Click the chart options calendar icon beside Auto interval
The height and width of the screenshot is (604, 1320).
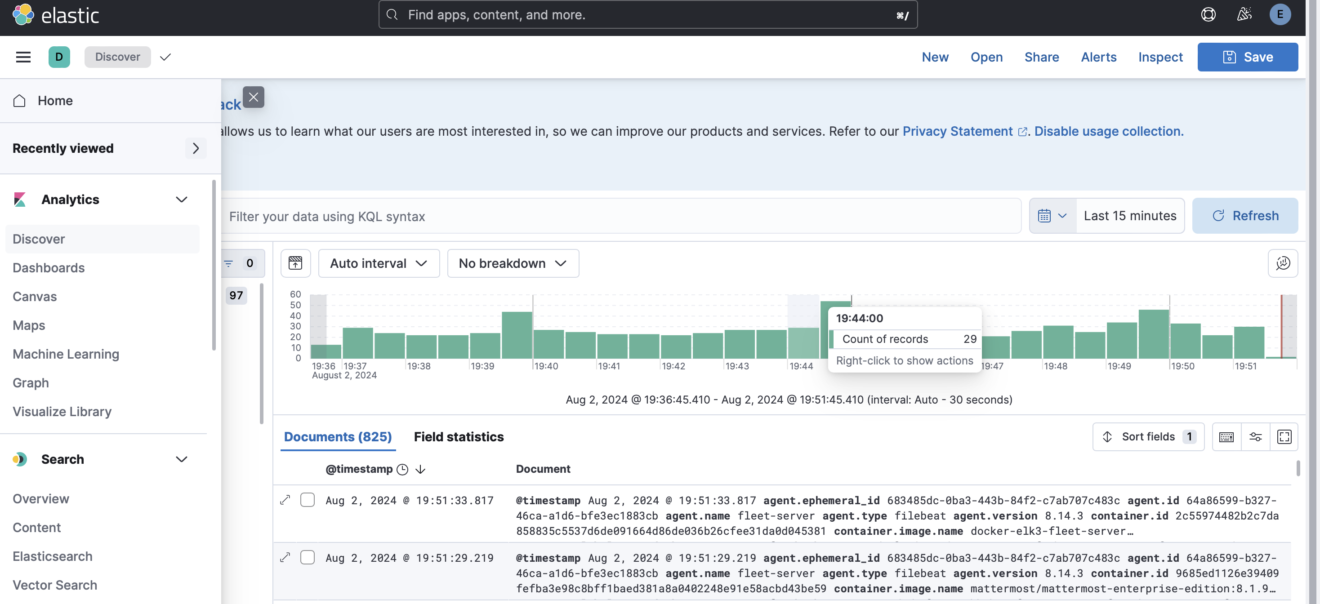(x=295, y=263)
